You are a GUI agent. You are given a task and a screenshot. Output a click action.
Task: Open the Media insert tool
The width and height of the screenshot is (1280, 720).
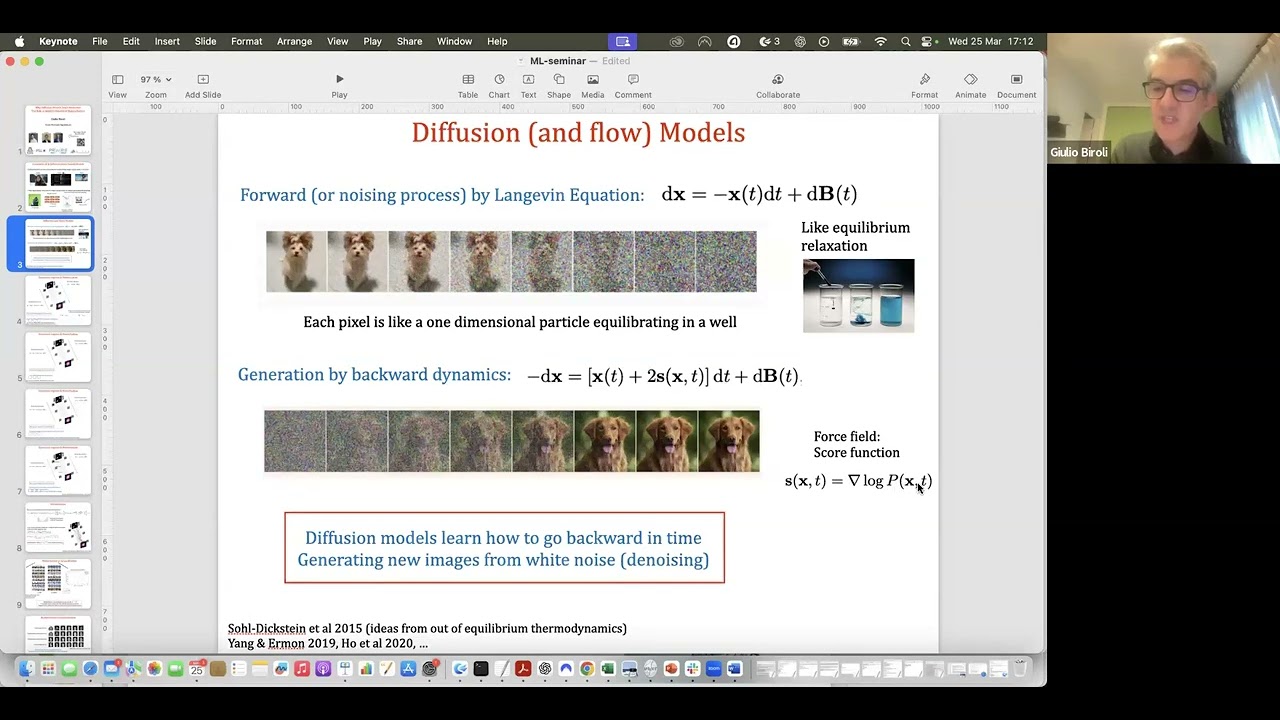pos(593,80)
